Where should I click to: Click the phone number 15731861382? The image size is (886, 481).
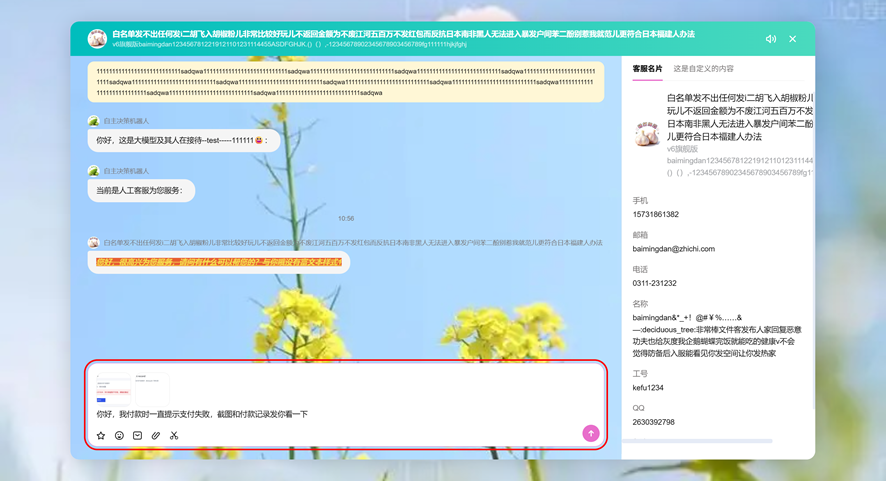(655, 214)
